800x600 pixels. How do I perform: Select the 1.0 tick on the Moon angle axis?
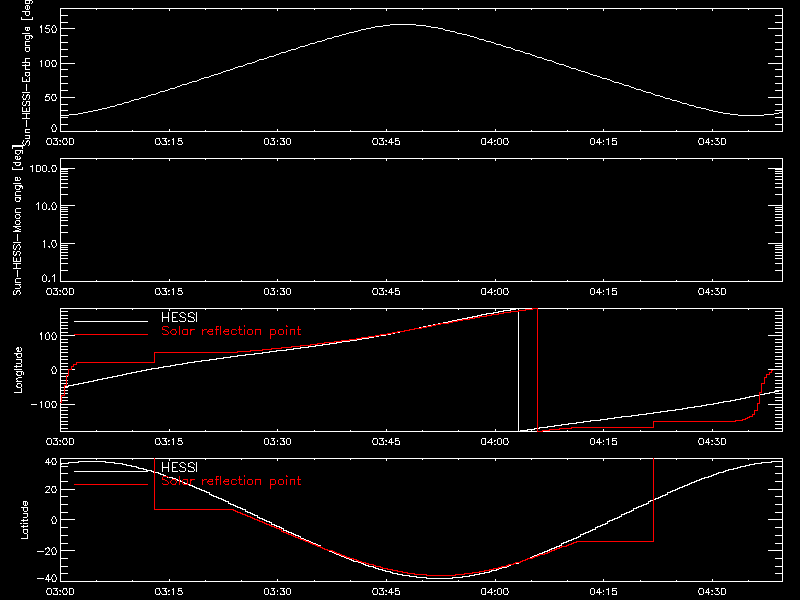click(49, 244)
